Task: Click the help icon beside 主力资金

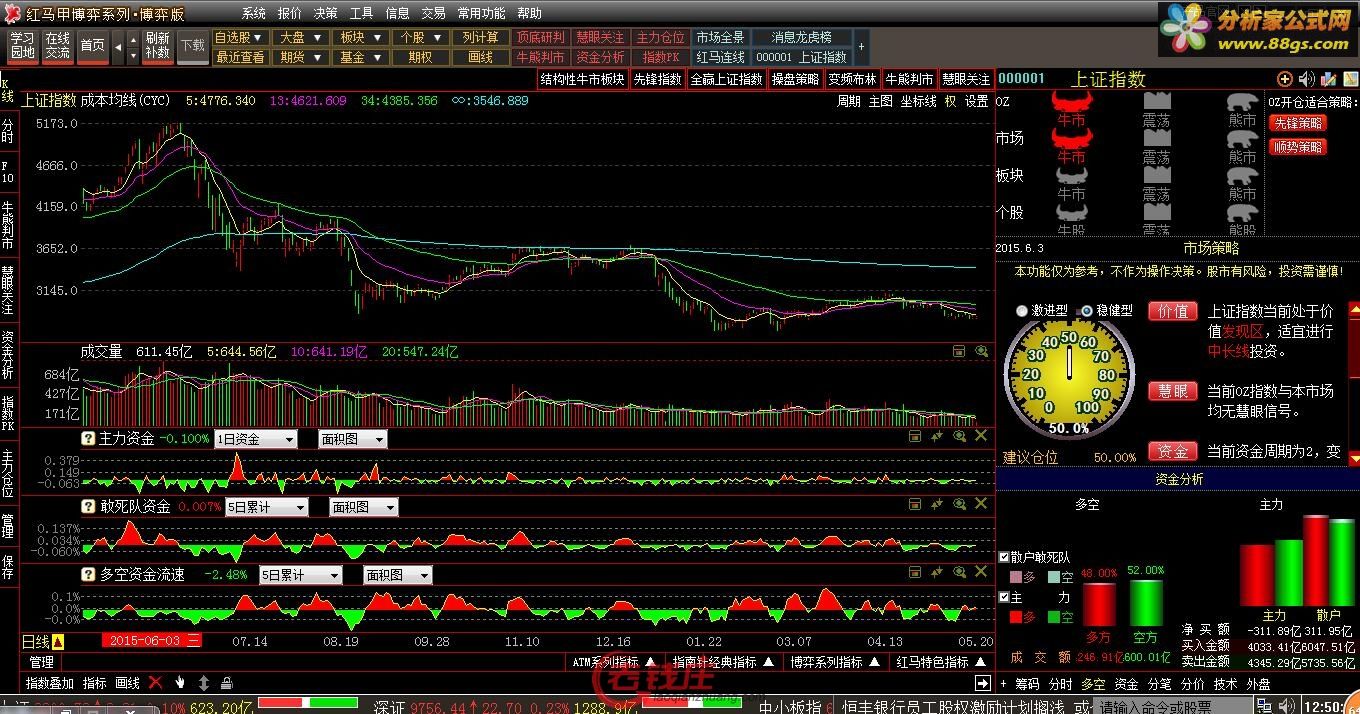Action: tap(88, 439)
